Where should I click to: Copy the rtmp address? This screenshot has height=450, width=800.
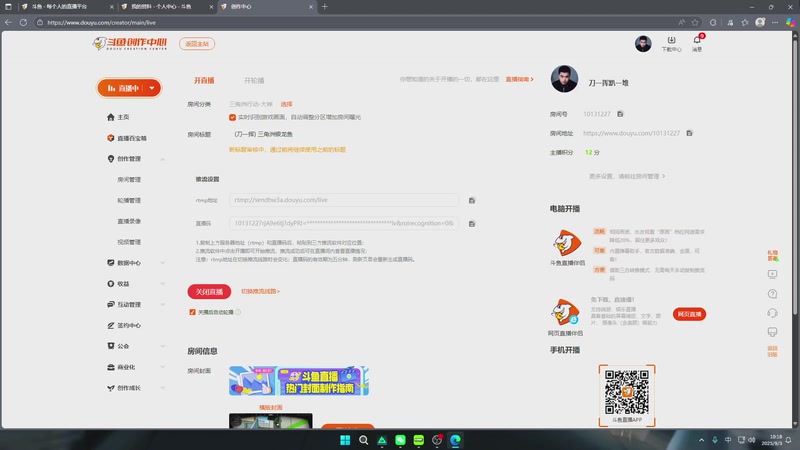pos(472,201)
